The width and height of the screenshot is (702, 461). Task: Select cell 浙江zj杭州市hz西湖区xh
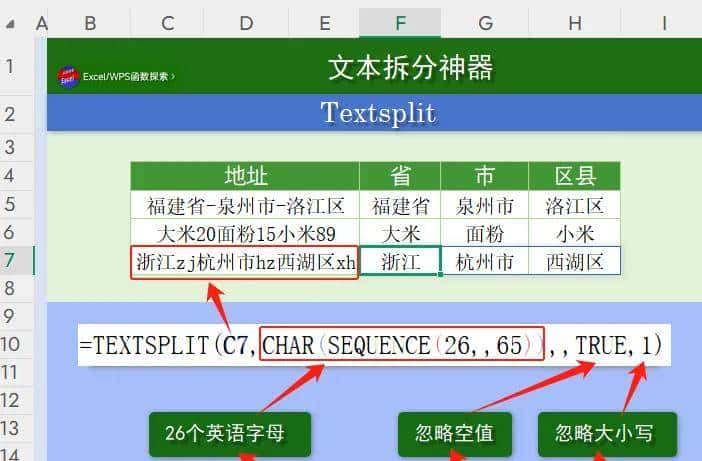click(245, 262)
